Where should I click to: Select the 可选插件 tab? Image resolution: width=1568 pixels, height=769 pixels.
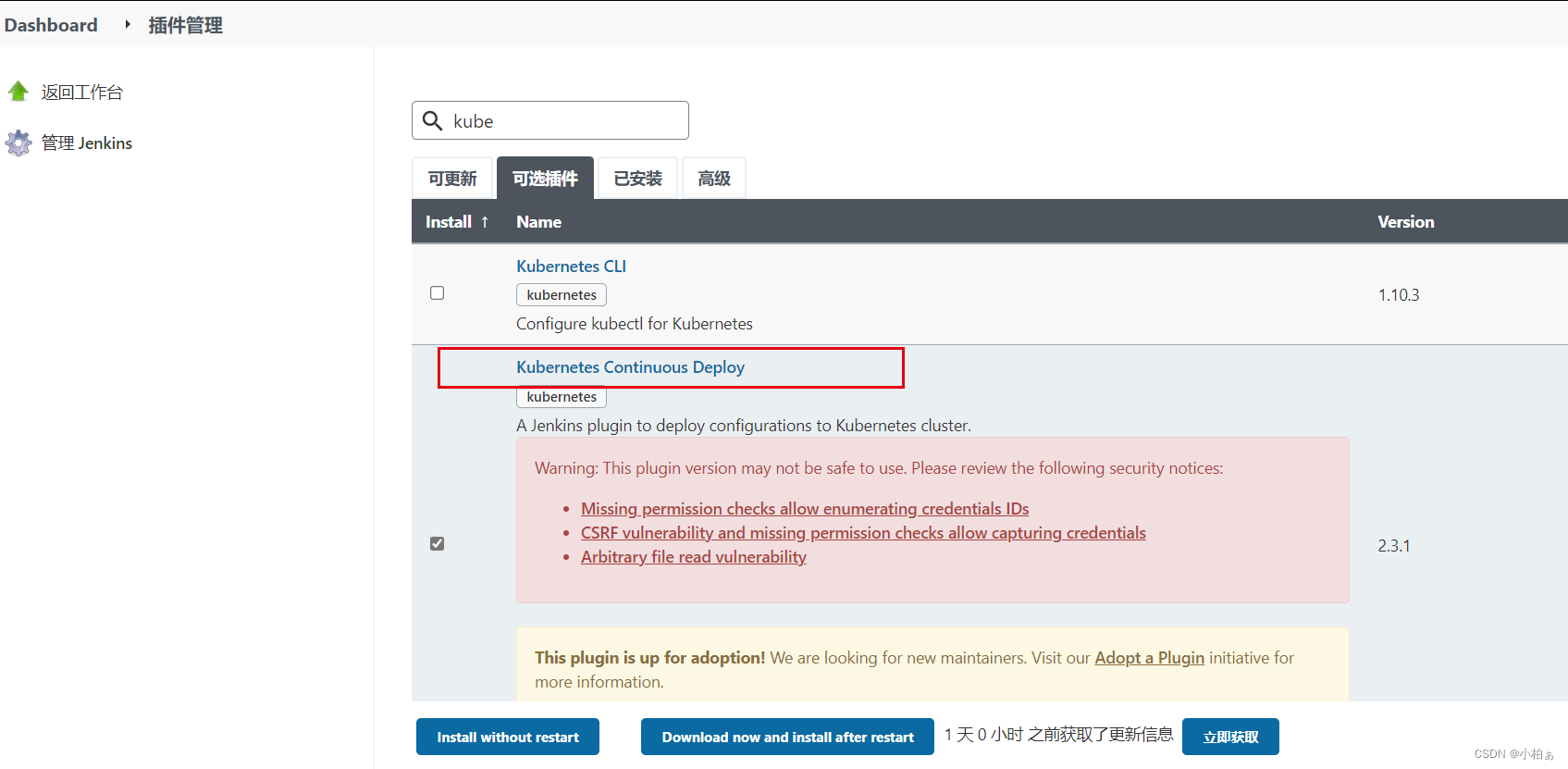point(545,179)
